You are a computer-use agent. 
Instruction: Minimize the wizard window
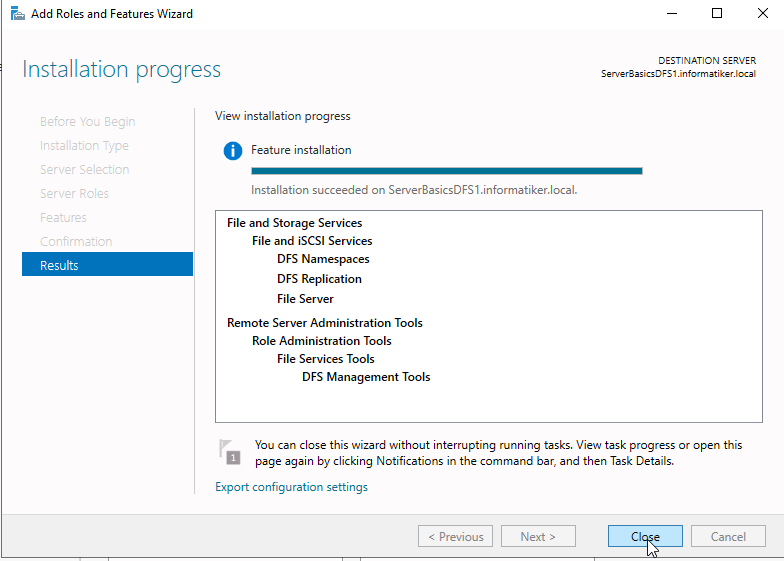pos(672,14)
